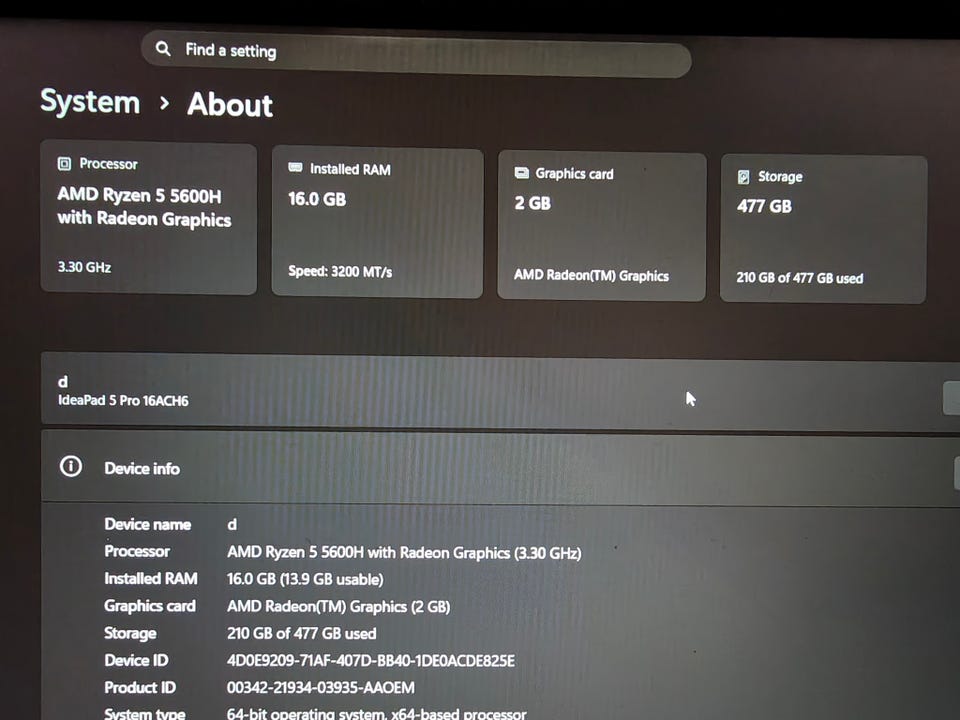The width and height of the screenshot is (960, 720).
Task: Open the Storage 477 GB card
Action: point(823,230)
